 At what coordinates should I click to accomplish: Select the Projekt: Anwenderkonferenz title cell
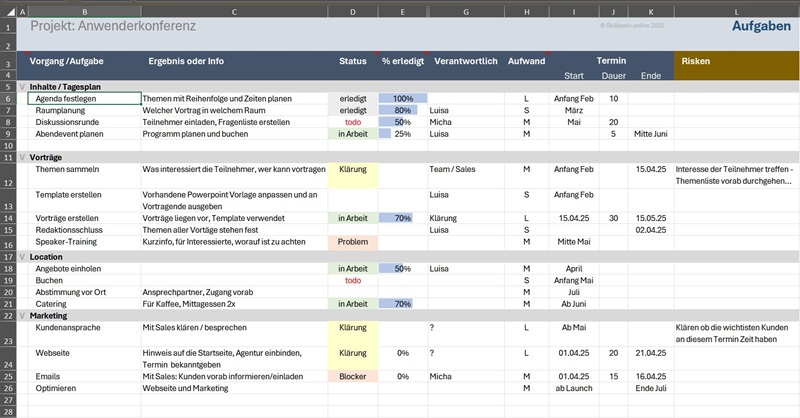tap(113, 26)
